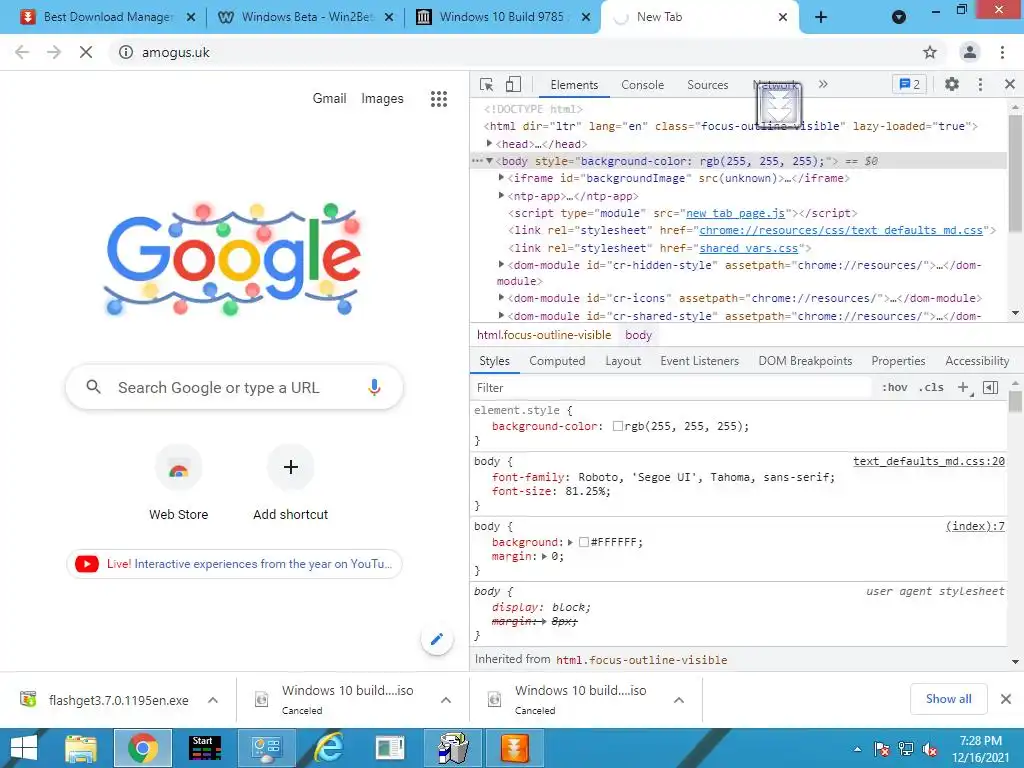
Task: Open the orange download manager taskbar icon
Action: coord(514,748)
